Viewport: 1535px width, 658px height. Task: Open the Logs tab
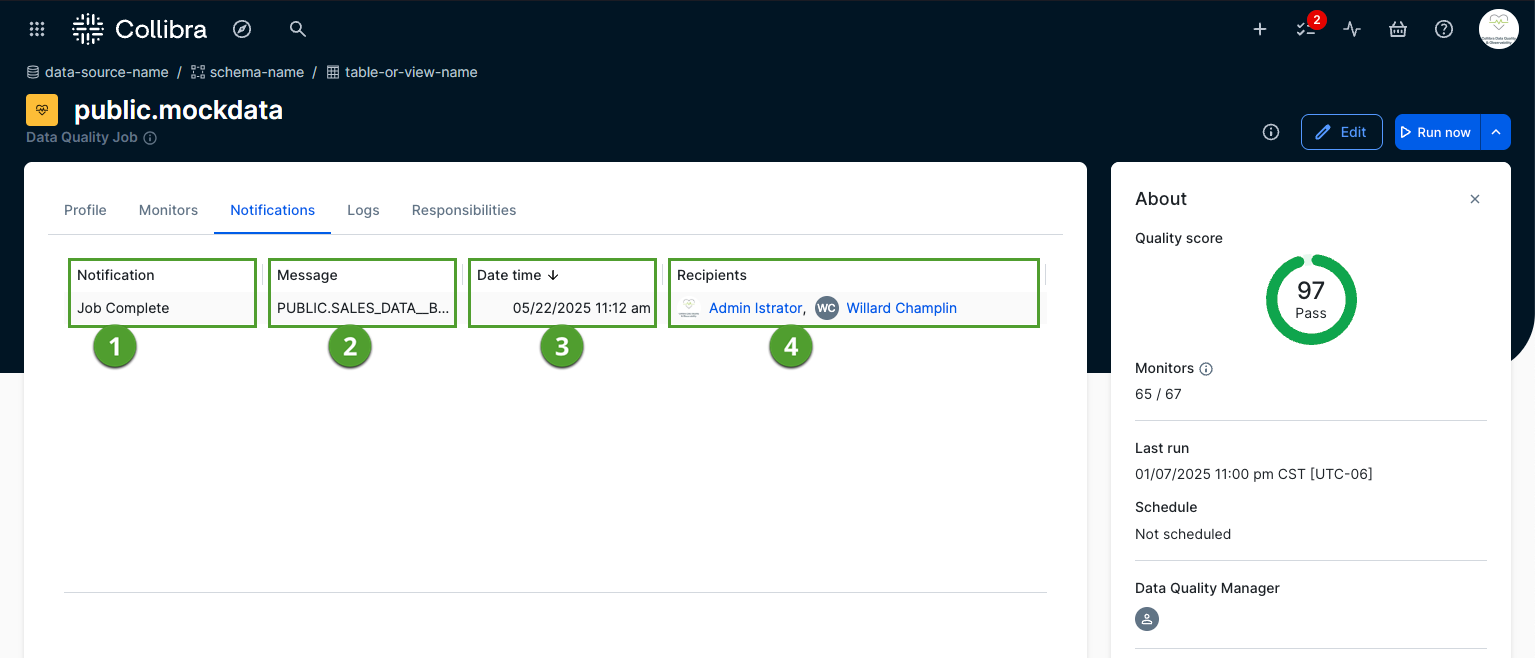click(x=363, y=210)
